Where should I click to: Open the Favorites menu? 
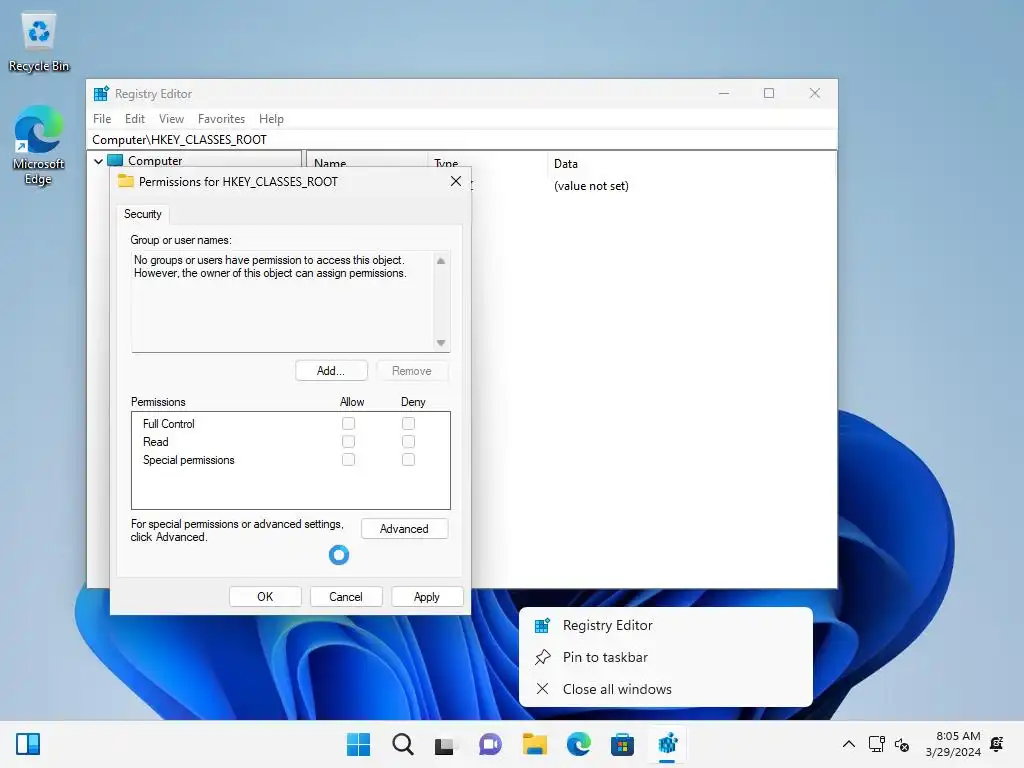[221, 119]
